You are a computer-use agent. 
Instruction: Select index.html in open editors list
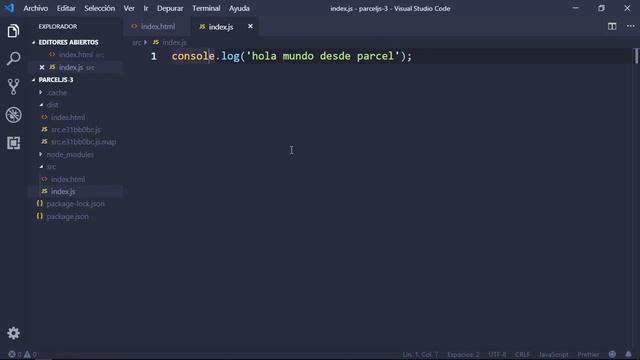click(x=76, y=55)
